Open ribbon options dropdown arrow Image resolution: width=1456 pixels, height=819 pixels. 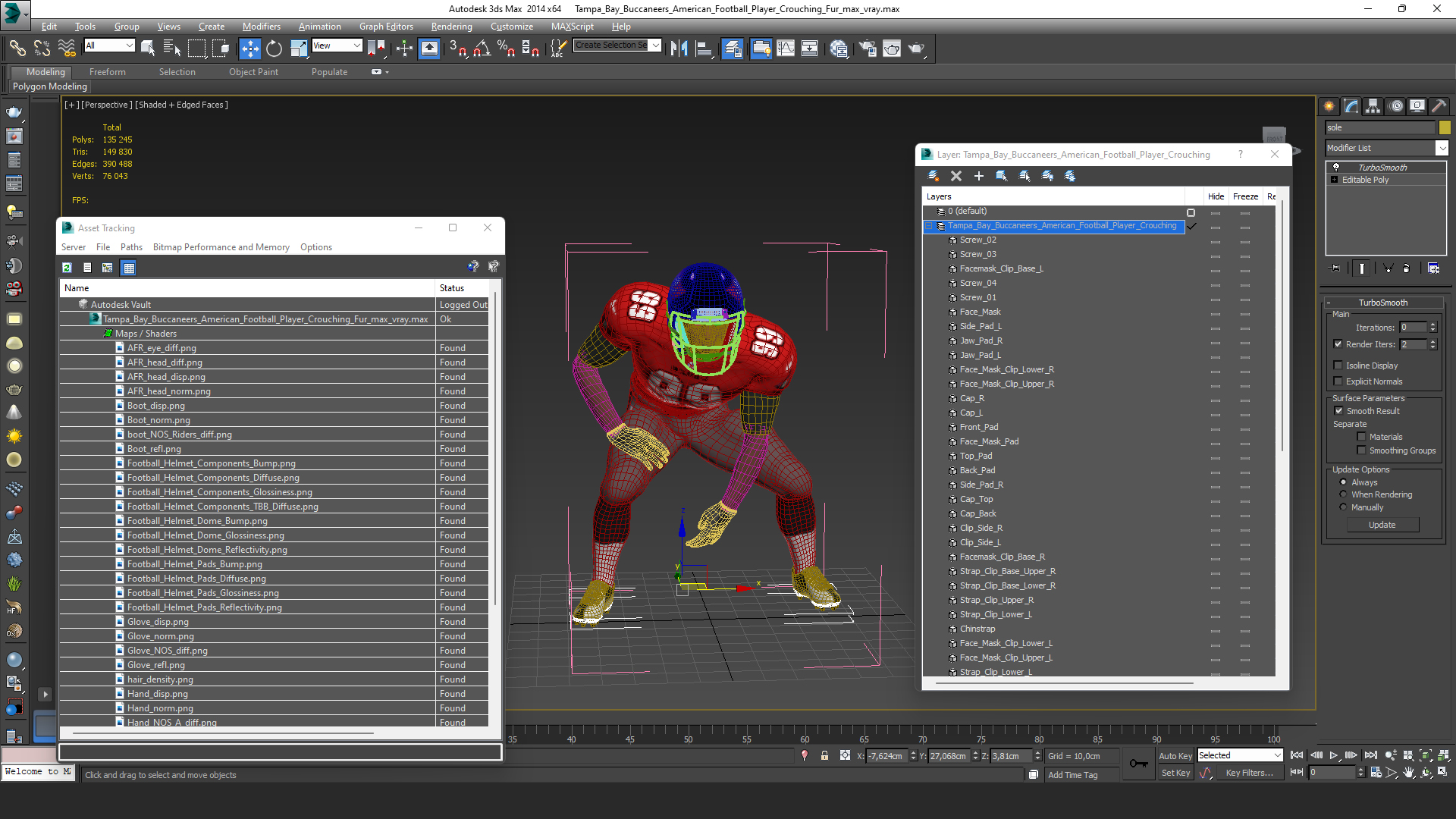click(x=387, y=72)
